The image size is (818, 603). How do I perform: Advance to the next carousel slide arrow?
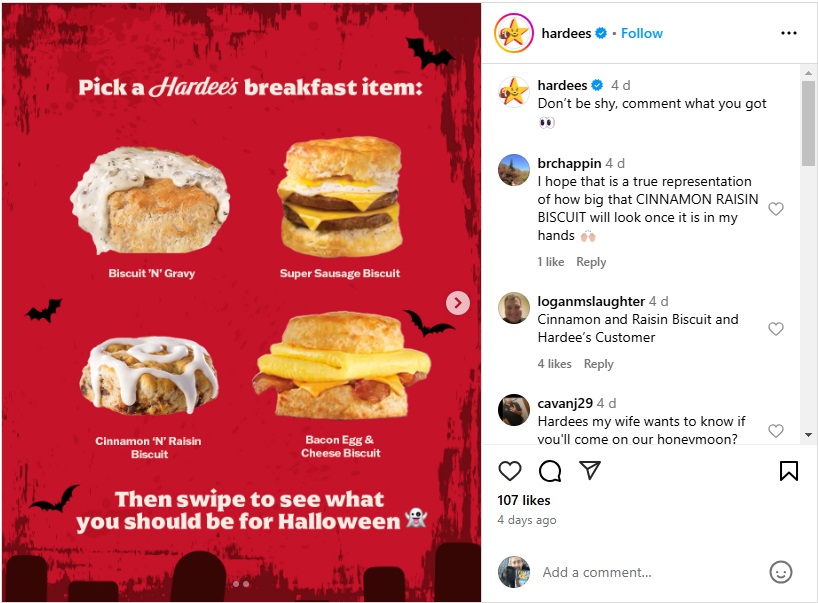pos(458,302)
